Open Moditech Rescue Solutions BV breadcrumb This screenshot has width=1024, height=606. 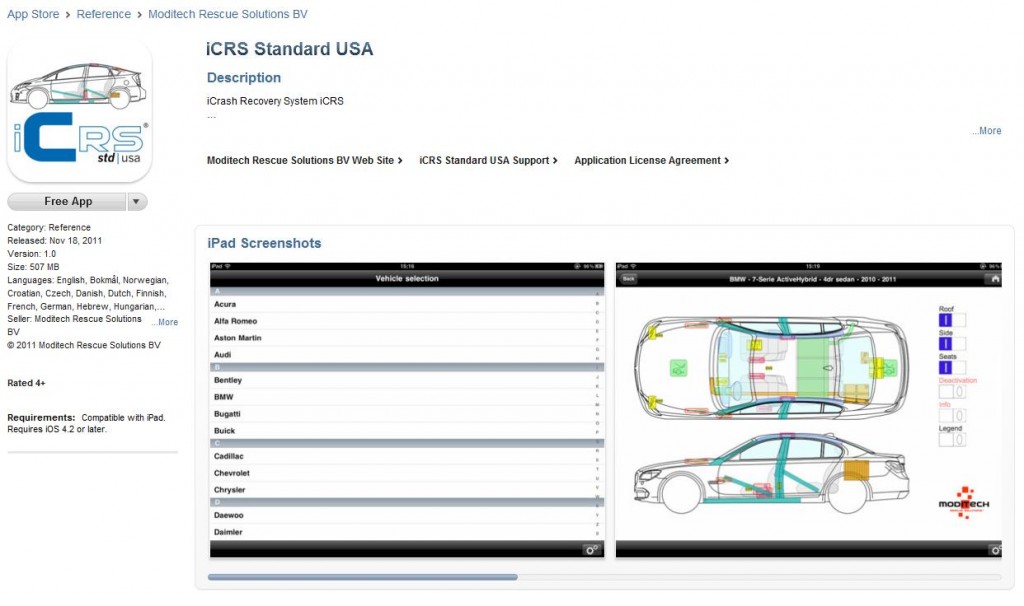point(228,14)
